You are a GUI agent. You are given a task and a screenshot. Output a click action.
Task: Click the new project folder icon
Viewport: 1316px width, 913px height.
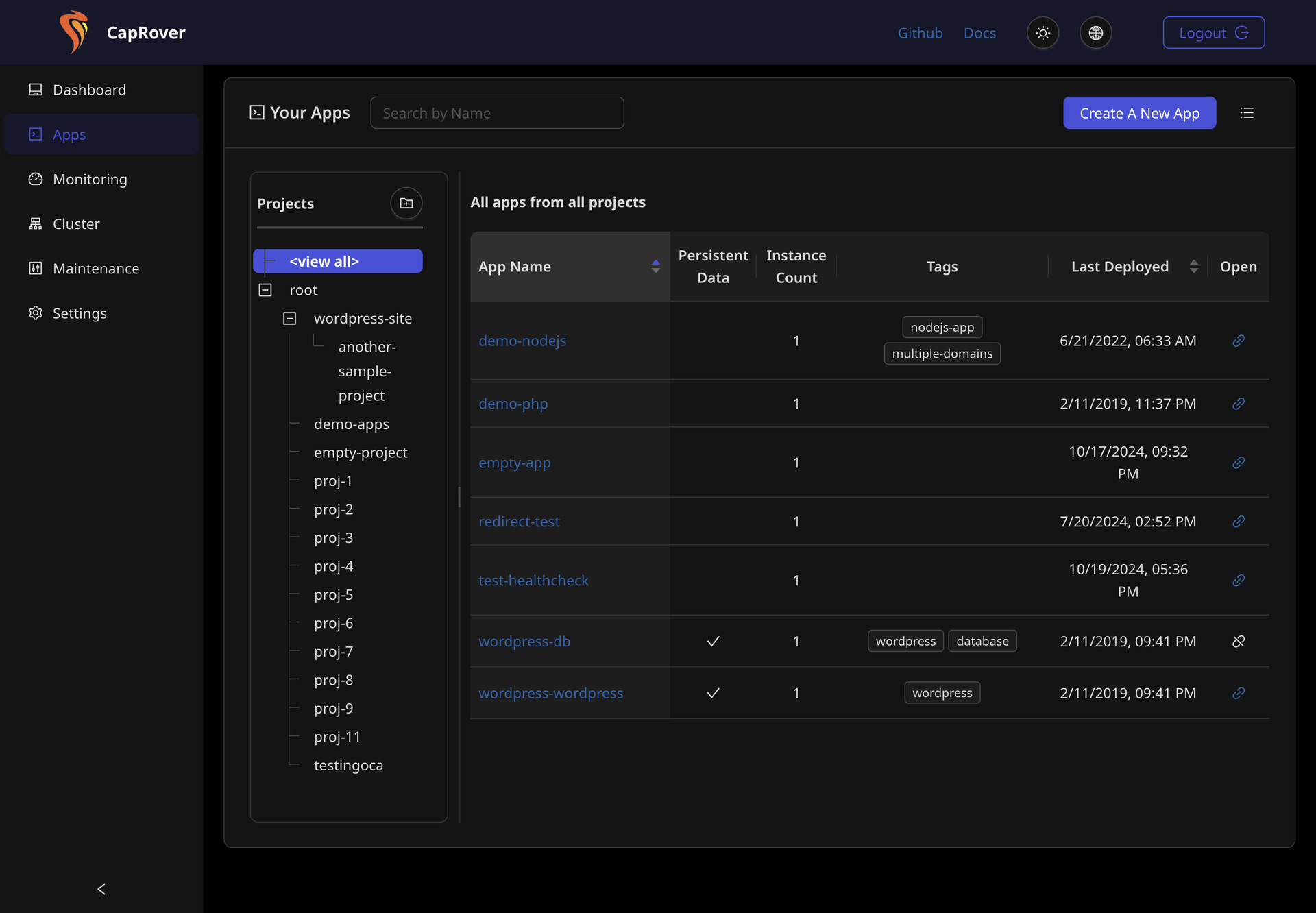[x=406, y=204]
